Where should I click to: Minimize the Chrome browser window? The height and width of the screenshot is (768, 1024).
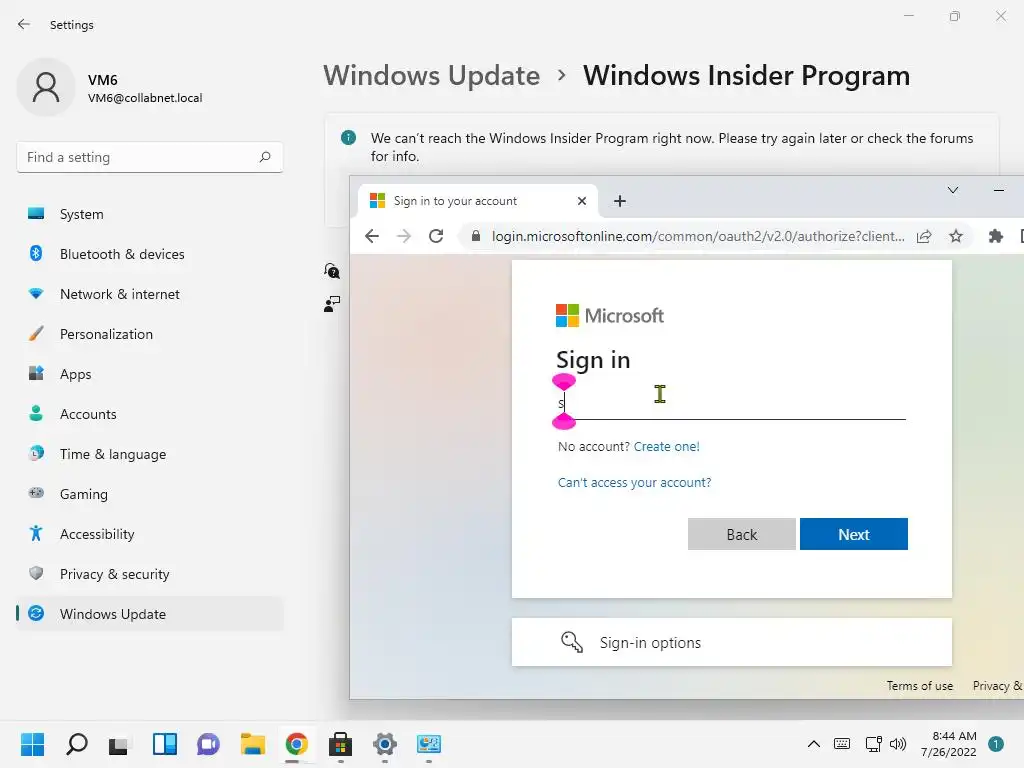click(999, 190)
